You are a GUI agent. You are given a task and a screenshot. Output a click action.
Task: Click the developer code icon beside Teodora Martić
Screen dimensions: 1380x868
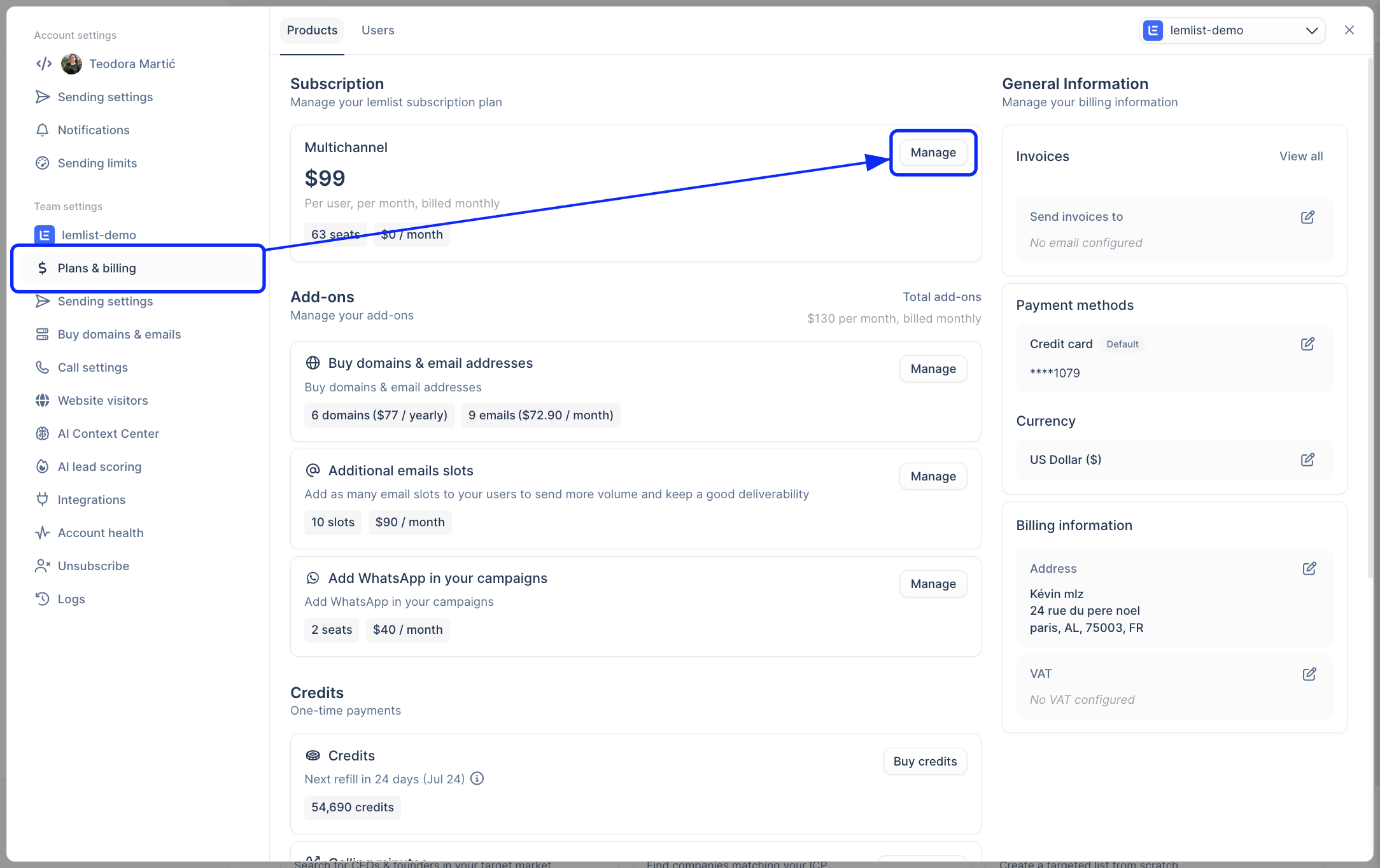click(44, 64)
